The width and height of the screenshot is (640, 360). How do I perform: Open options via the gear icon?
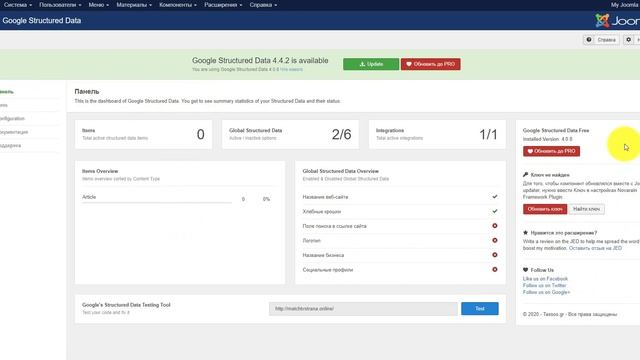pyautogui.click(x=629, y=40)
